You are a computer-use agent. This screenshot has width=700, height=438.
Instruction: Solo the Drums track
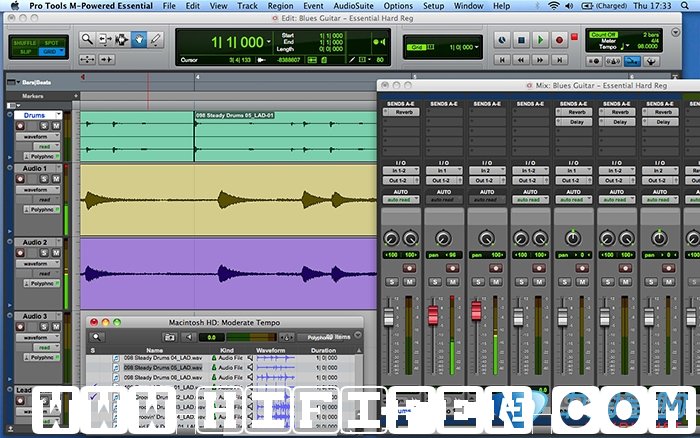click(44, 126)
